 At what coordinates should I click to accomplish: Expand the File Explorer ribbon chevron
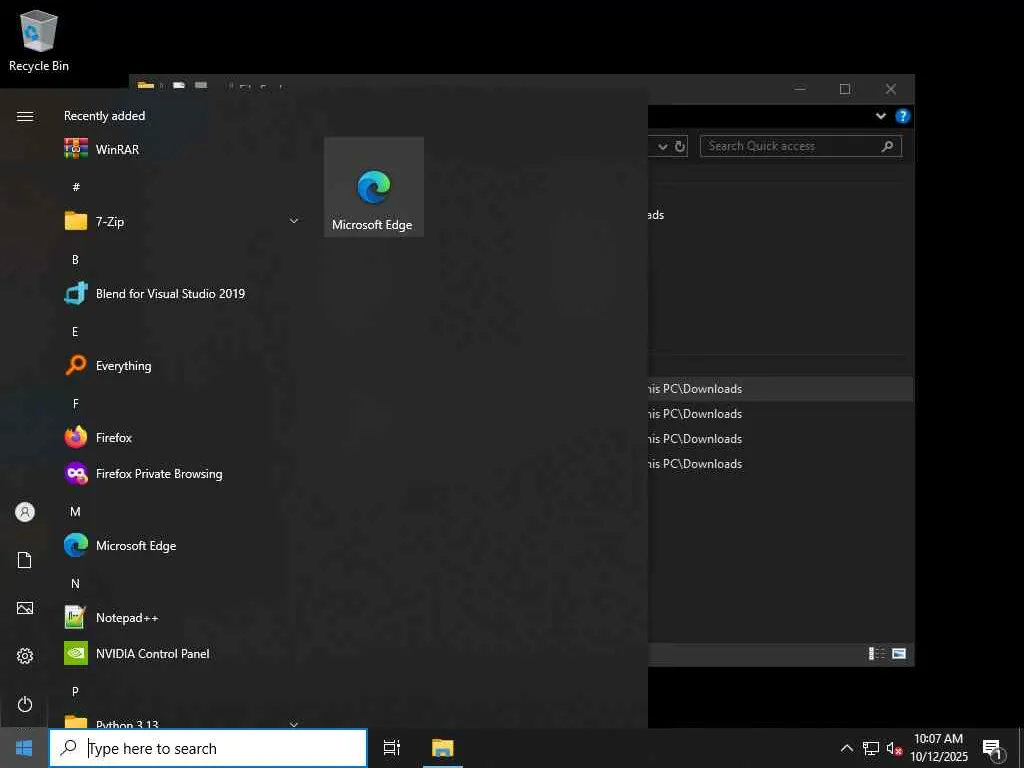coord(880,116)
